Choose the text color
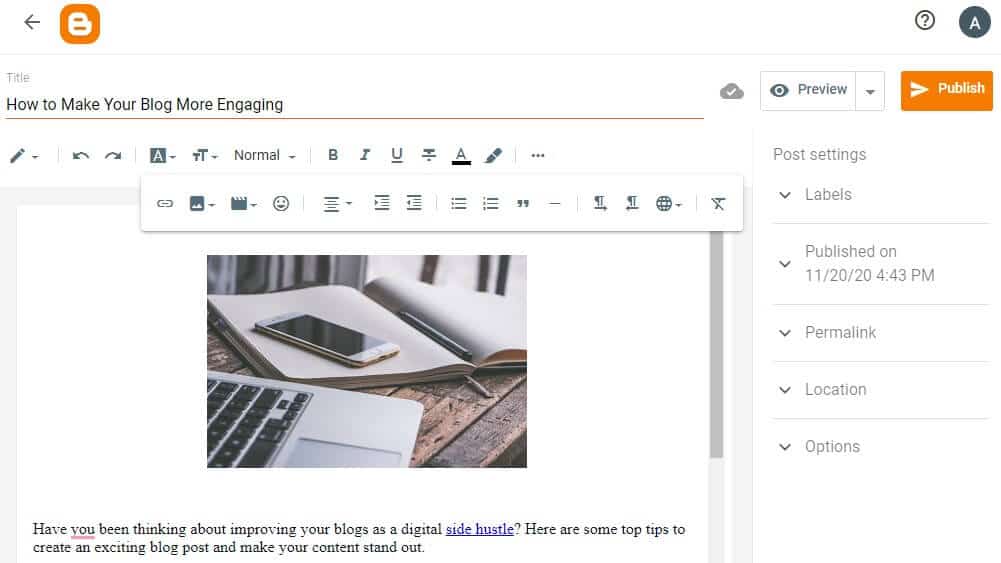This screenshot has height=563, width=1001. click(461, 156)
